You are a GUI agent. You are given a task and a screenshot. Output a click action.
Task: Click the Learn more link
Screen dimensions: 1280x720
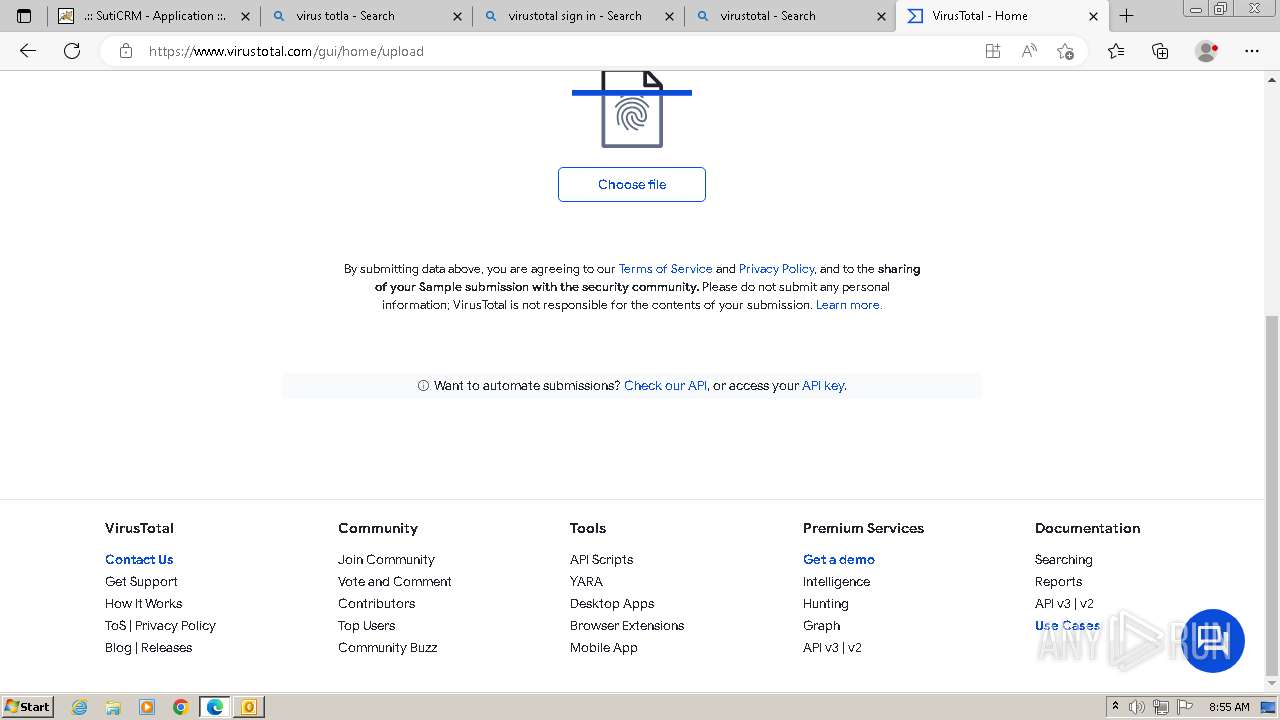click(848, 305)
